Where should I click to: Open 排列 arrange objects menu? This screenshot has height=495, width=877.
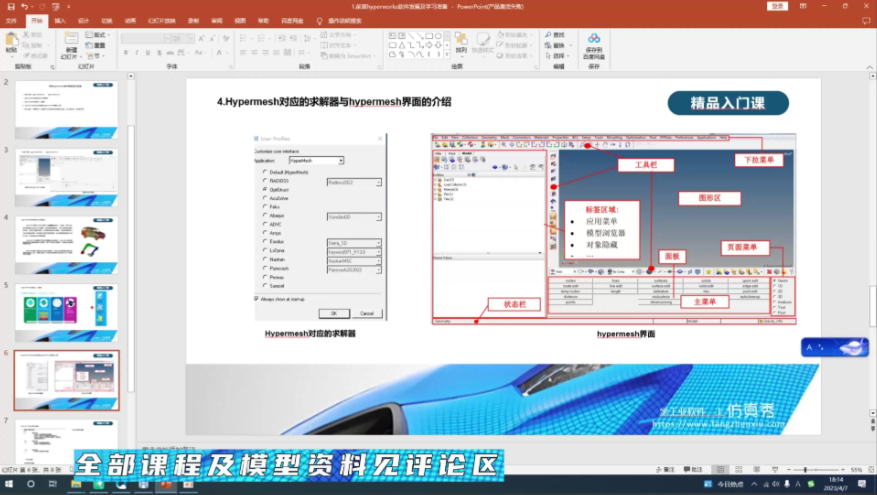pyautogui.click(x=461, y=43)
